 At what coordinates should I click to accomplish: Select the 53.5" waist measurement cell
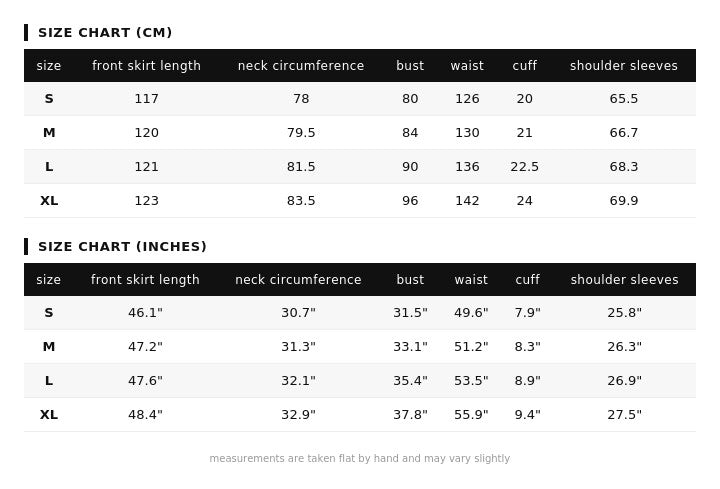click(471, 381)
